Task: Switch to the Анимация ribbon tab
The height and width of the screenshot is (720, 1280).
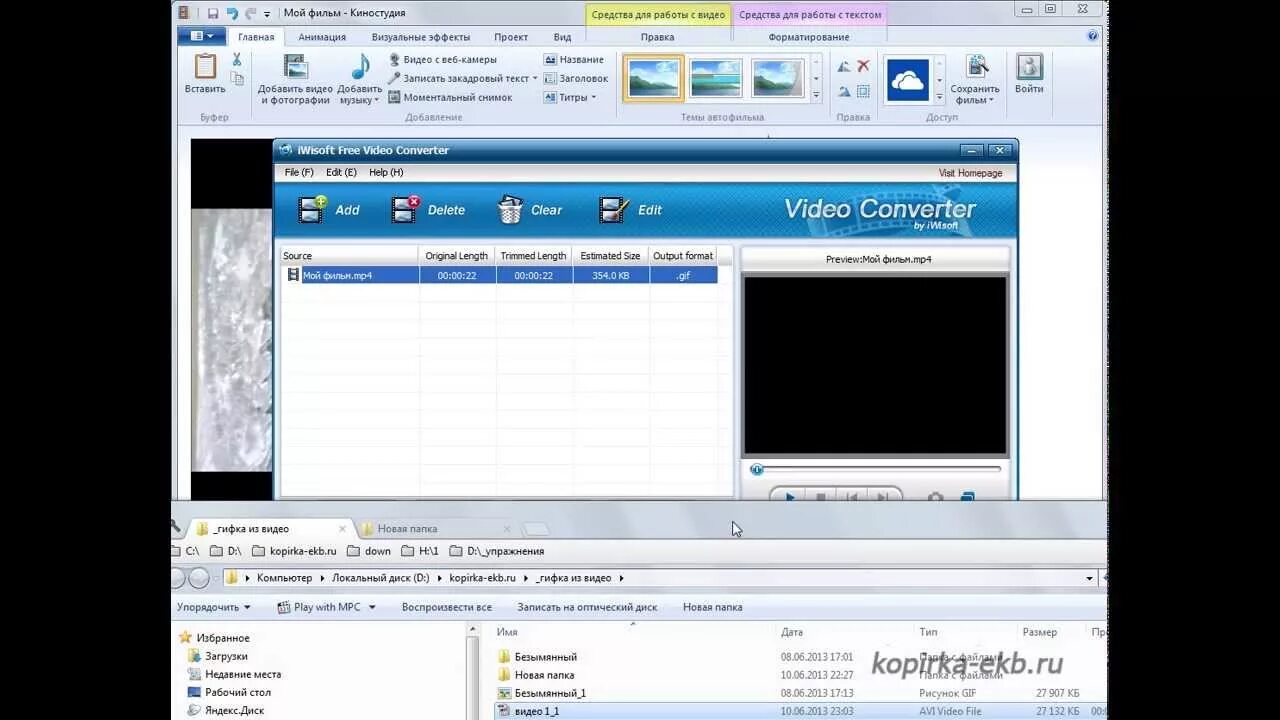Action: pos(322,37)
